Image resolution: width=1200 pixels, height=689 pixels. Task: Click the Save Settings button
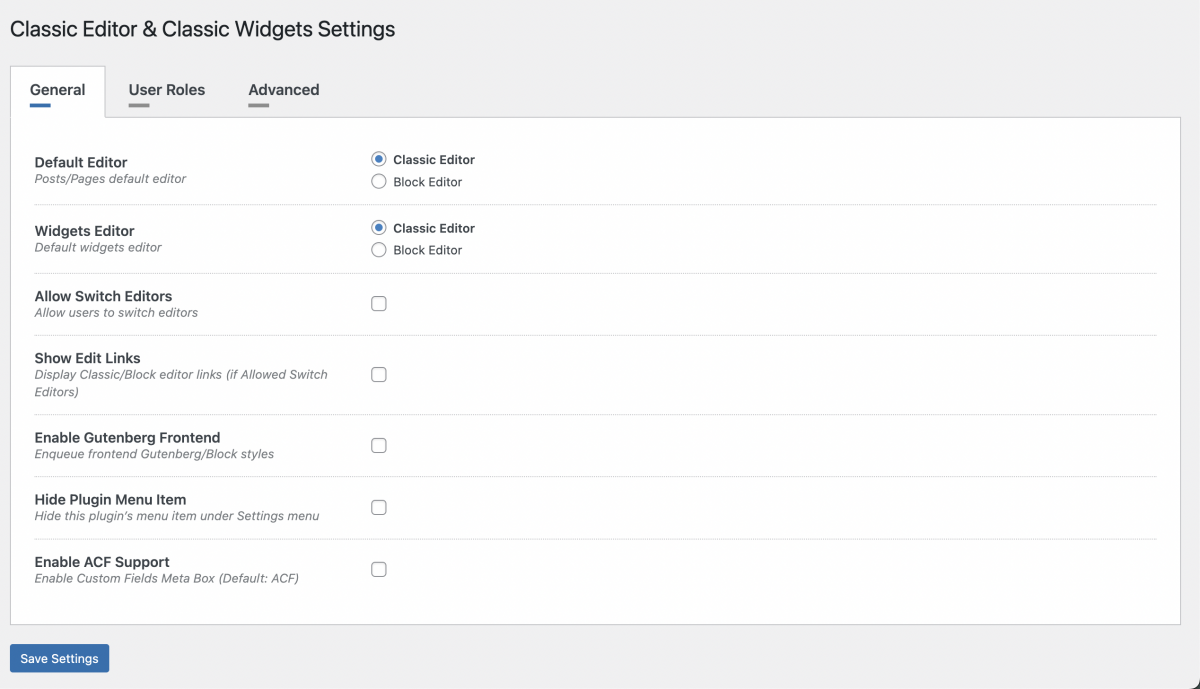[x=59, y=658]
